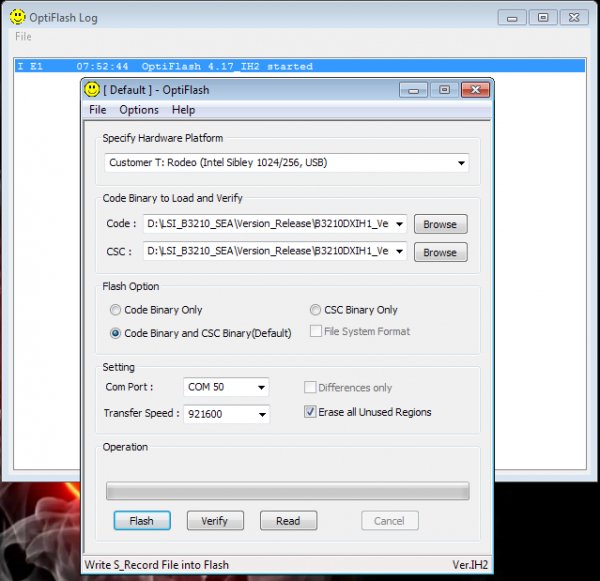600x581 pixels.
Task: Select the Code Binary Only radio button
Action: coord(115,310)
